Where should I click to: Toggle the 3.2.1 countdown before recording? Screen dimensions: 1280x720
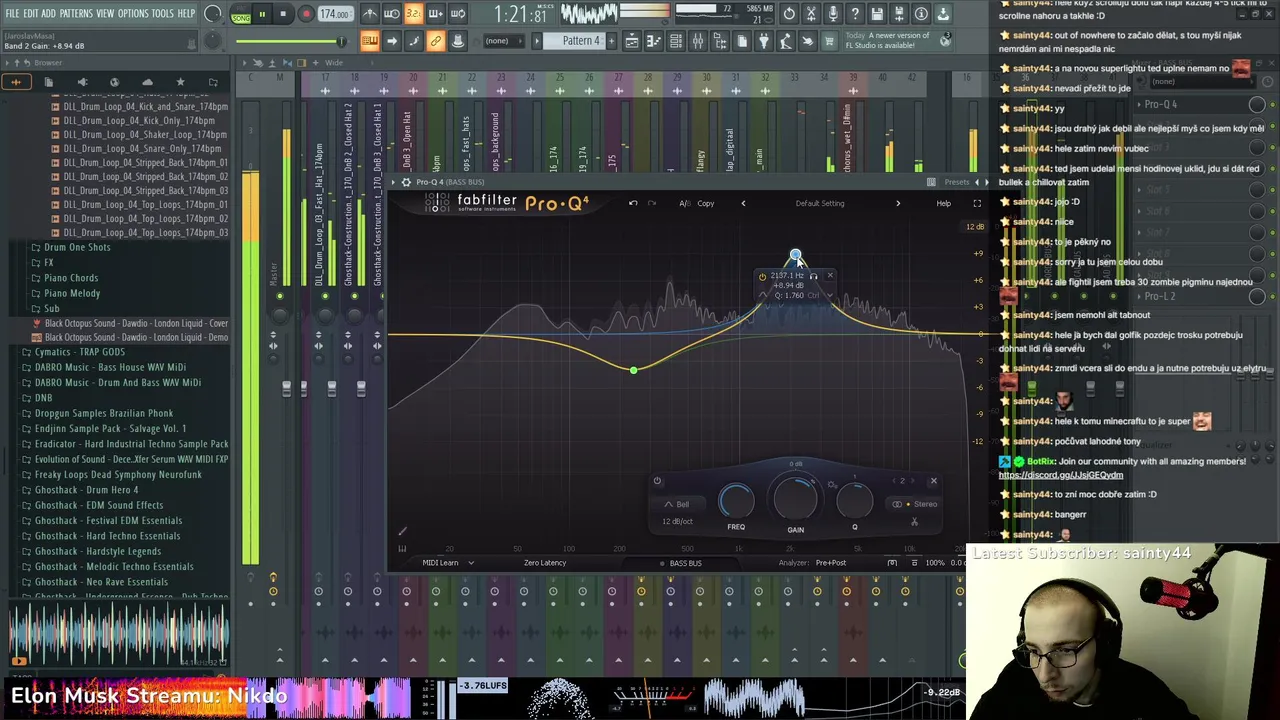click(413, 14)
